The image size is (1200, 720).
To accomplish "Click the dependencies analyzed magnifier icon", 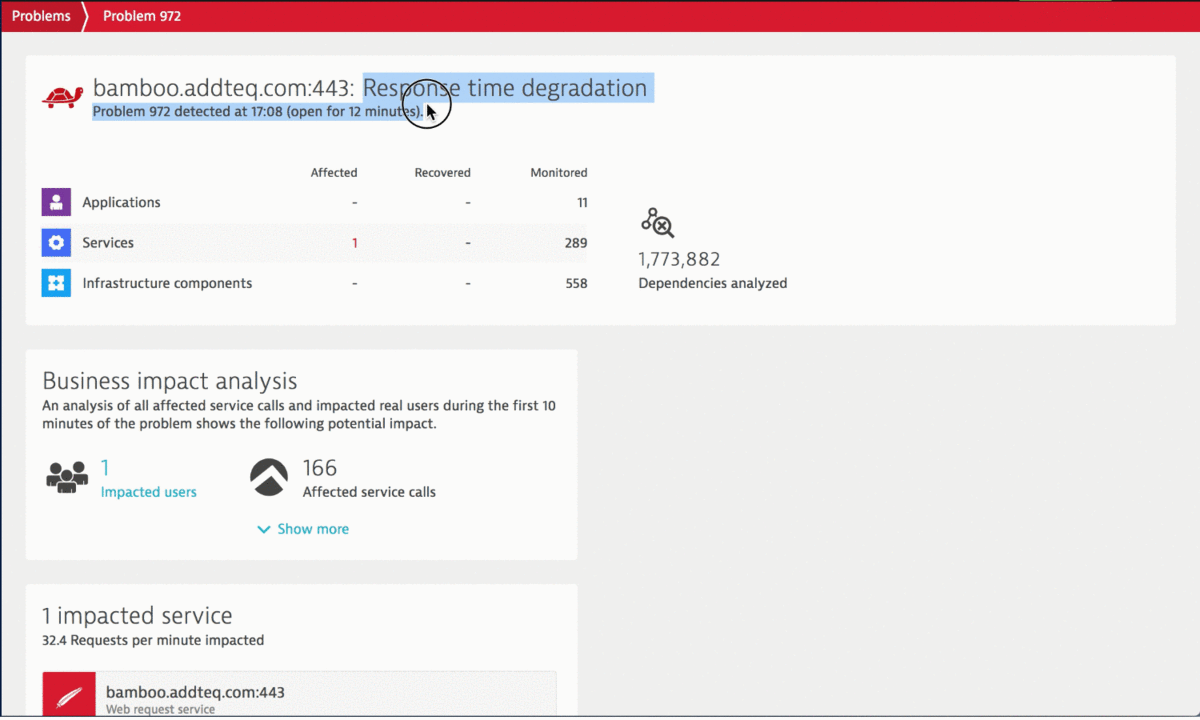I will coord(657,222).
